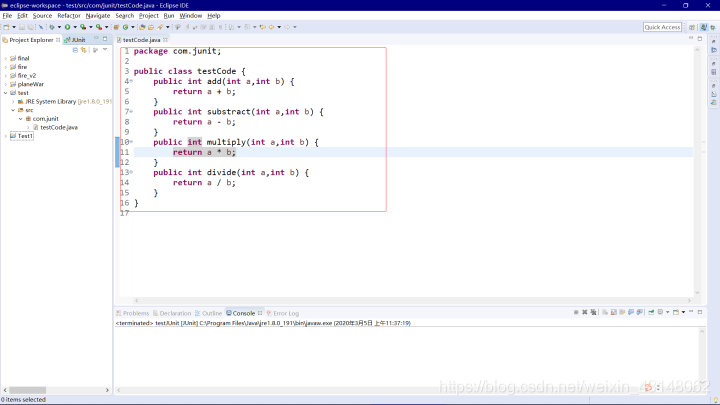
Task: Switch to the Error Log tab
Action: 282,313
